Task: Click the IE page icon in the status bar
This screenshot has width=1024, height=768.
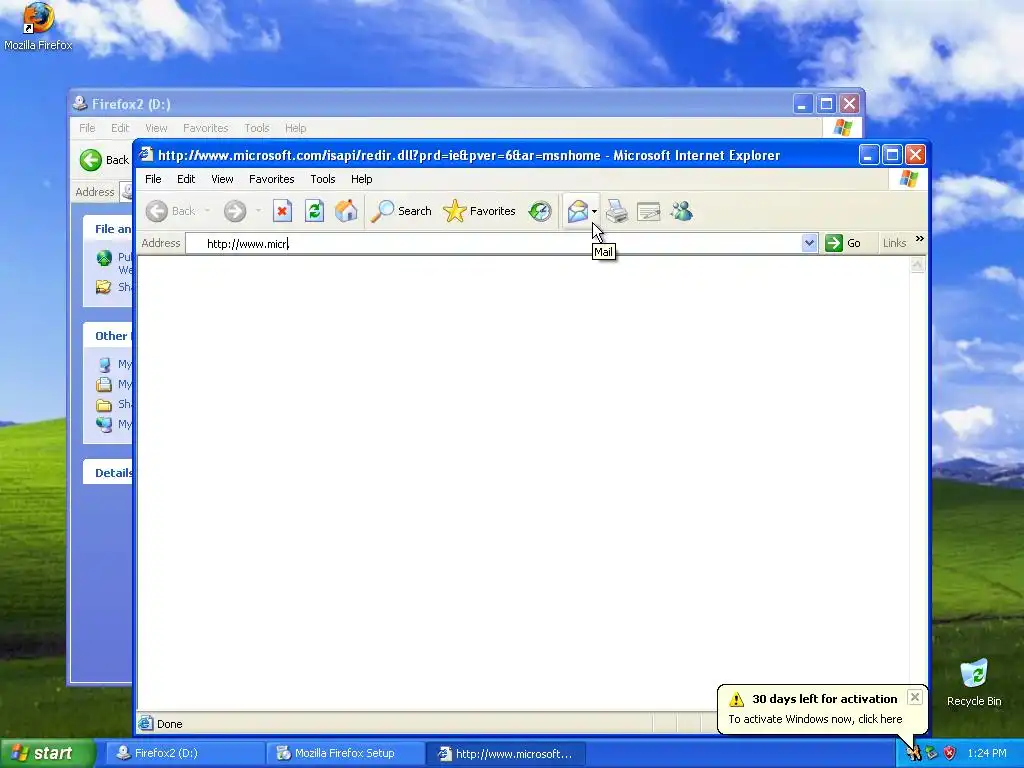Action: click(x=146, y=723)
